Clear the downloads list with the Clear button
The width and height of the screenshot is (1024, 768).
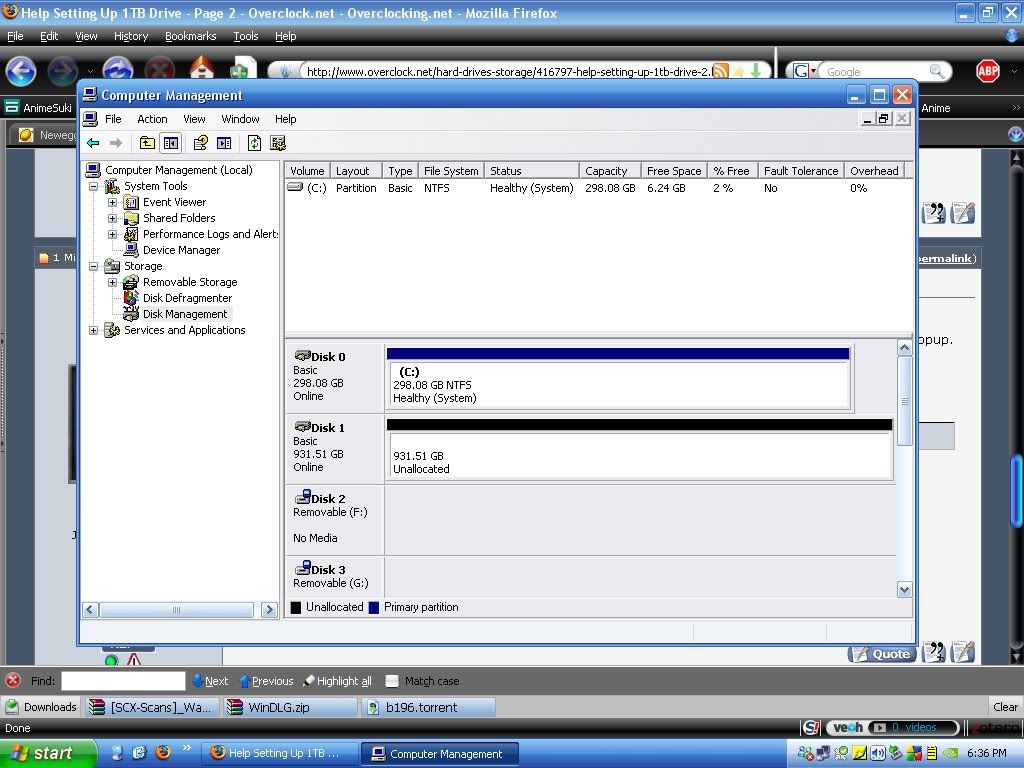1004,706
